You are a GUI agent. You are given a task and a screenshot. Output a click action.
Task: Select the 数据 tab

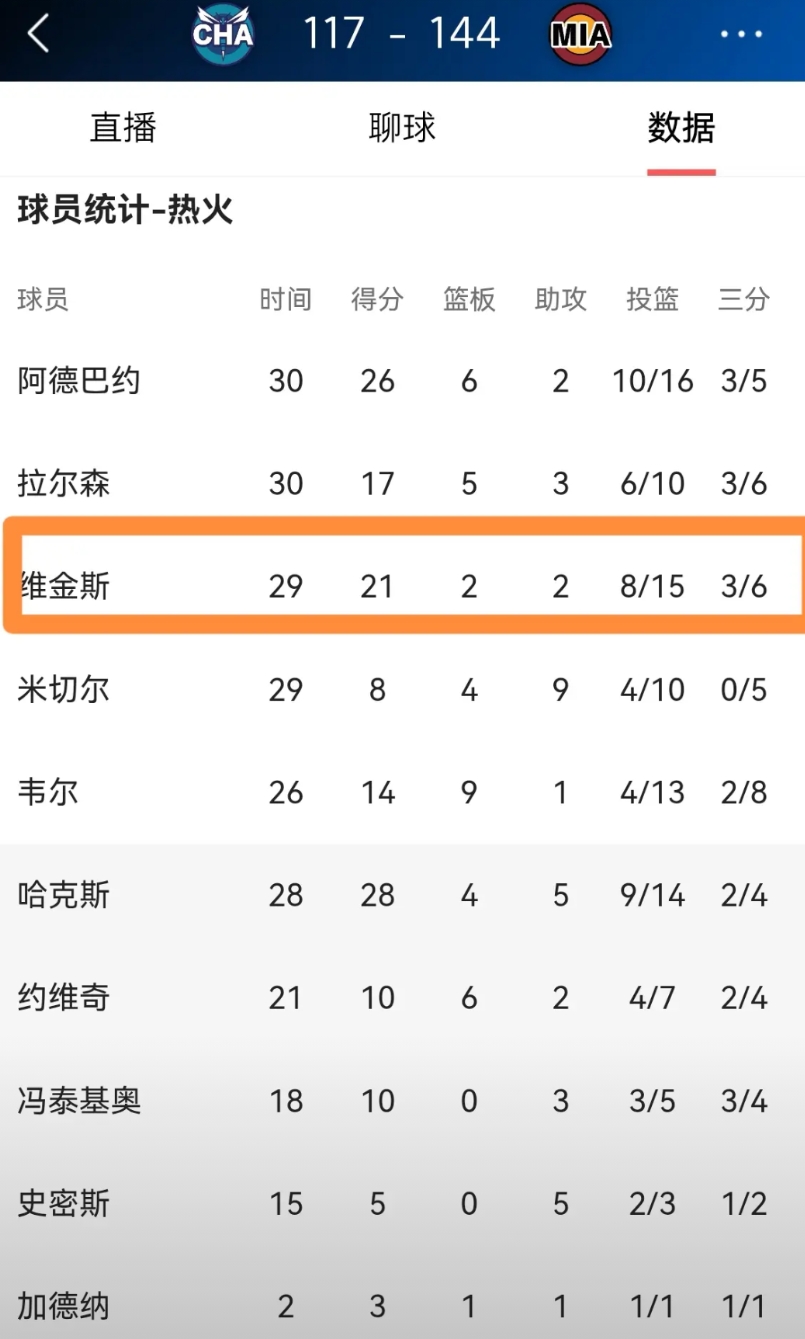coord(681,128)
